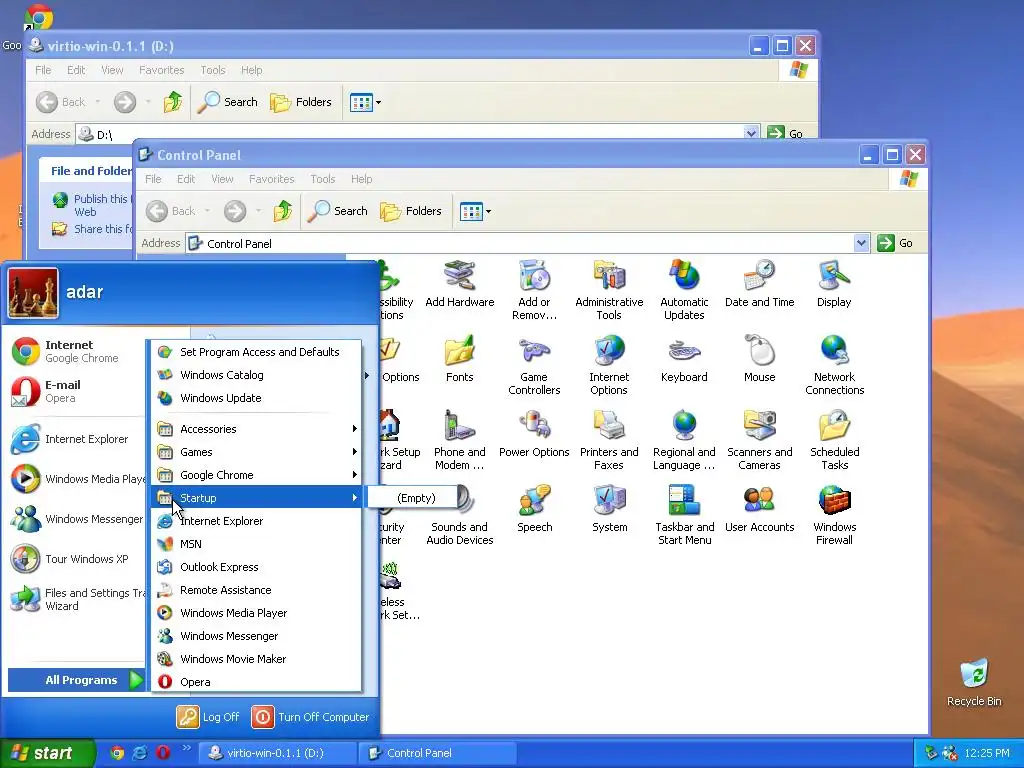Launch Chrome from quick launch bar
This screenshot has width=1024, height=768.
(x=117, y=753)
